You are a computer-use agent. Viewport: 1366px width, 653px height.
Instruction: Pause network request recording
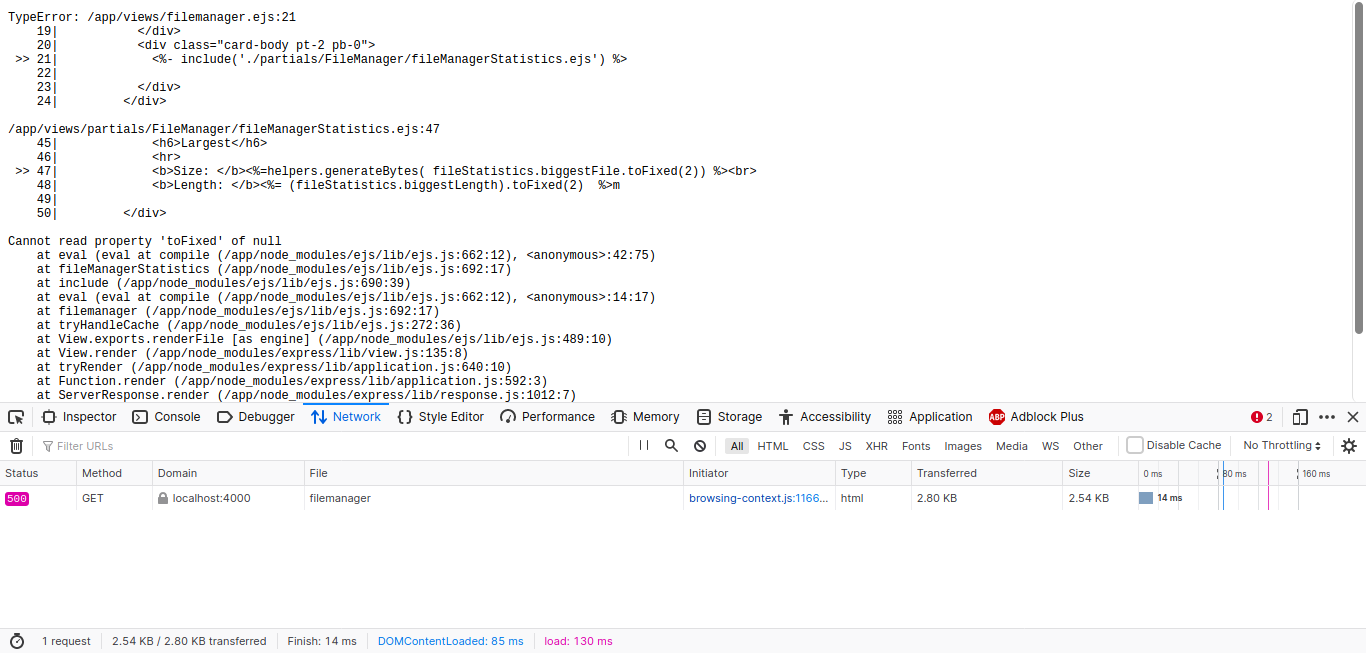point(643,445)
